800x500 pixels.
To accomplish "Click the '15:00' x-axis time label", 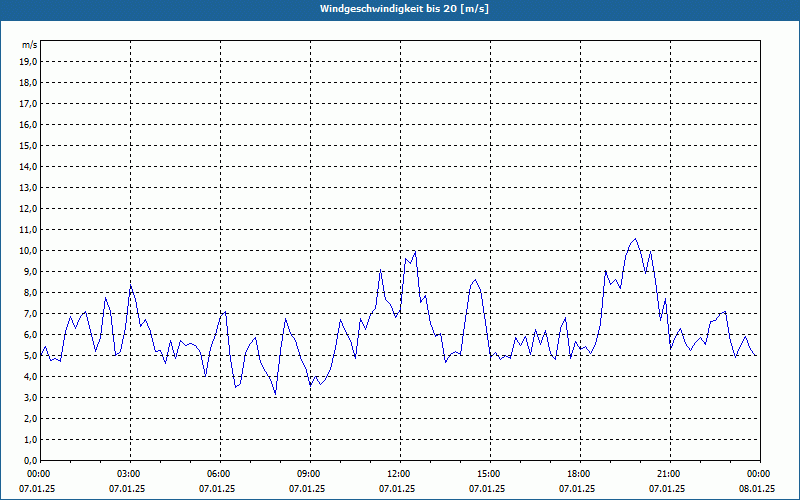I will point(490,474).
